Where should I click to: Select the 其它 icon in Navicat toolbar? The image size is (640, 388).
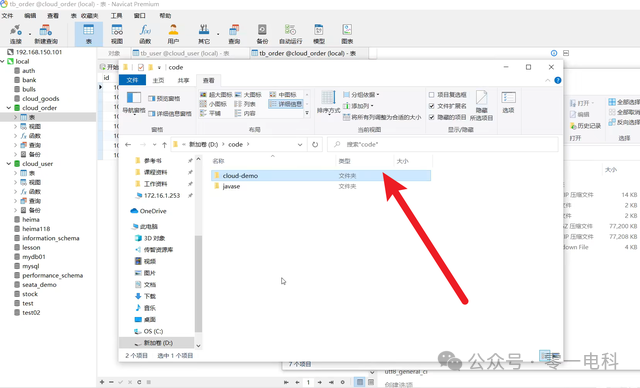coord(204,34)
